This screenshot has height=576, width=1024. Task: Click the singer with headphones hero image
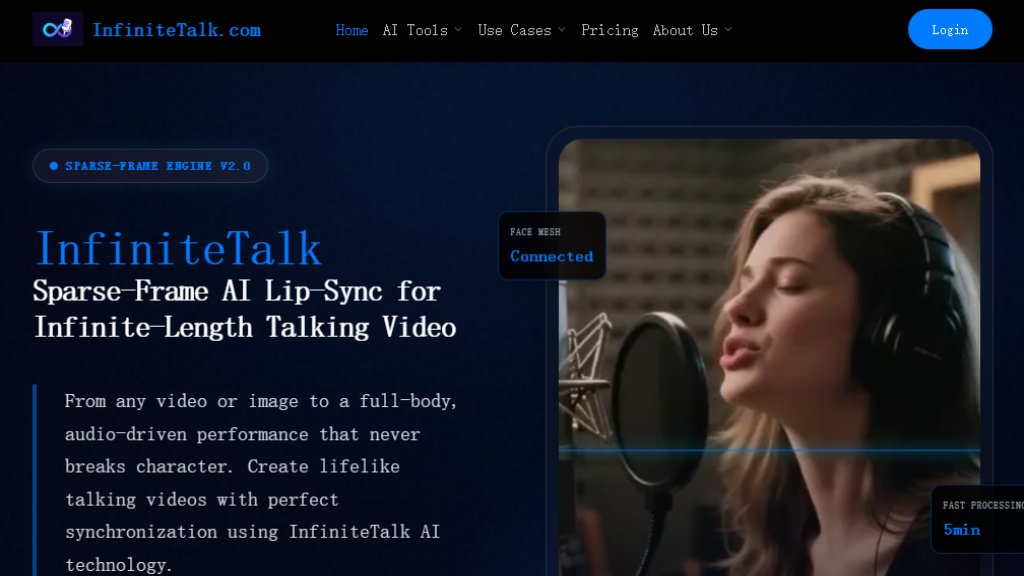click(769, 357)
